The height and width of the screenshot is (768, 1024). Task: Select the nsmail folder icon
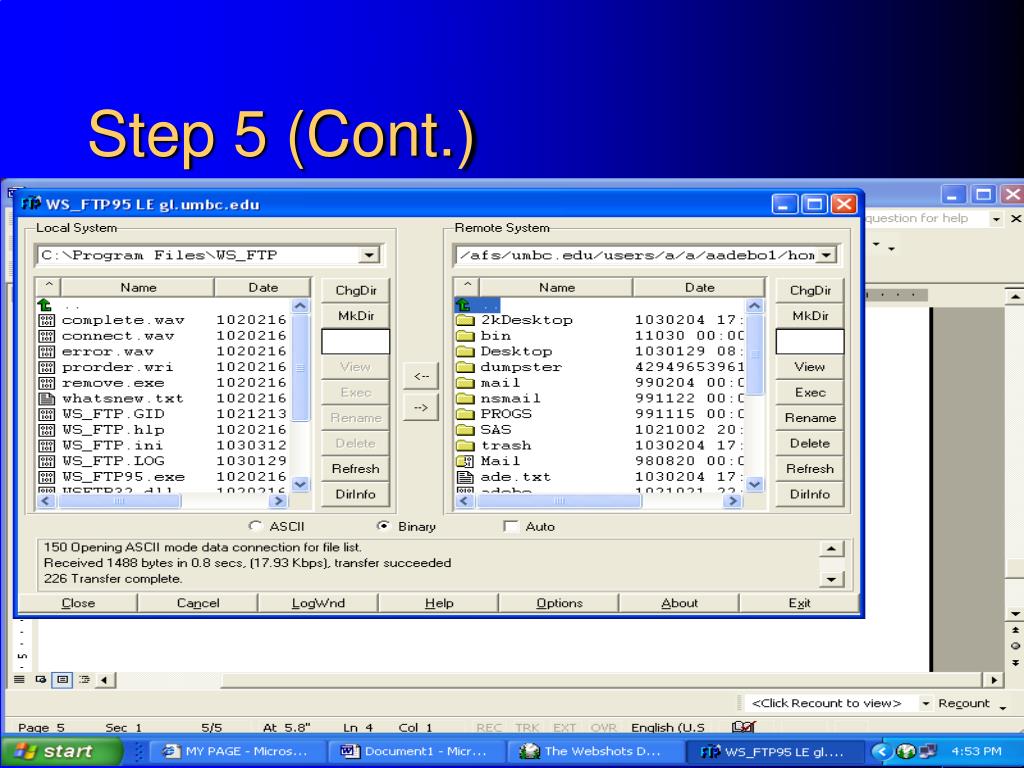[465, 398]
